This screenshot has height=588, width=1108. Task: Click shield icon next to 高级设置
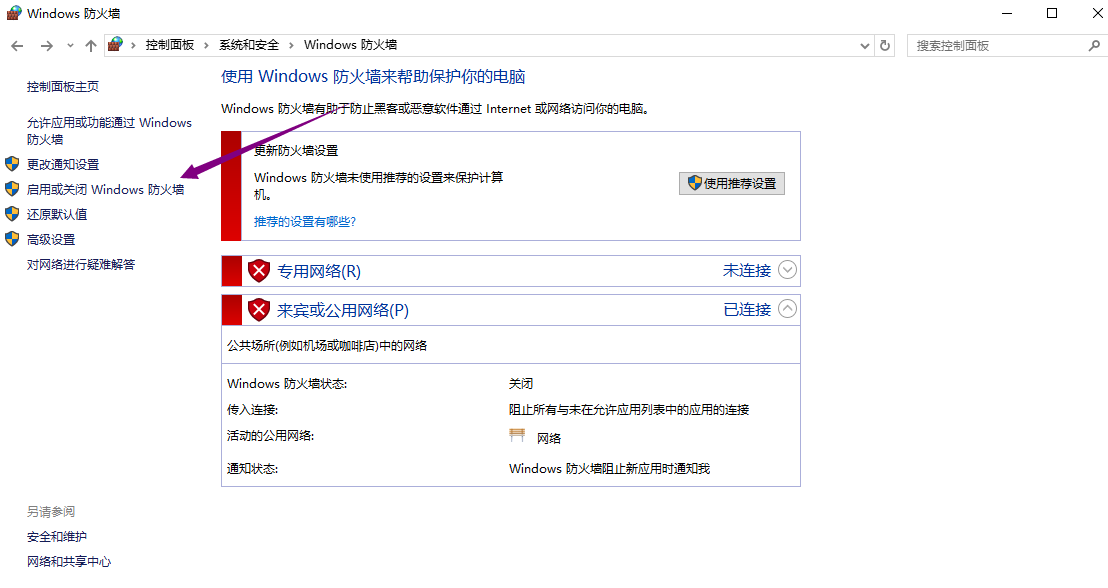point(12,239)
